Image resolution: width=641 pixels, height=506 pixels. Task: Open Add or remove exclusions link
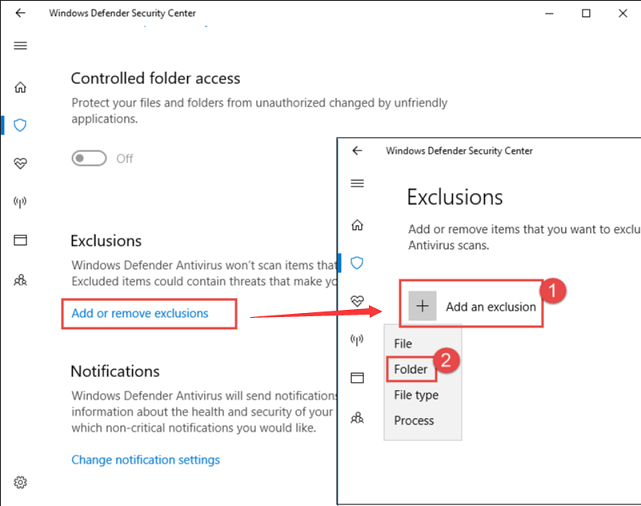pos(140,313)
